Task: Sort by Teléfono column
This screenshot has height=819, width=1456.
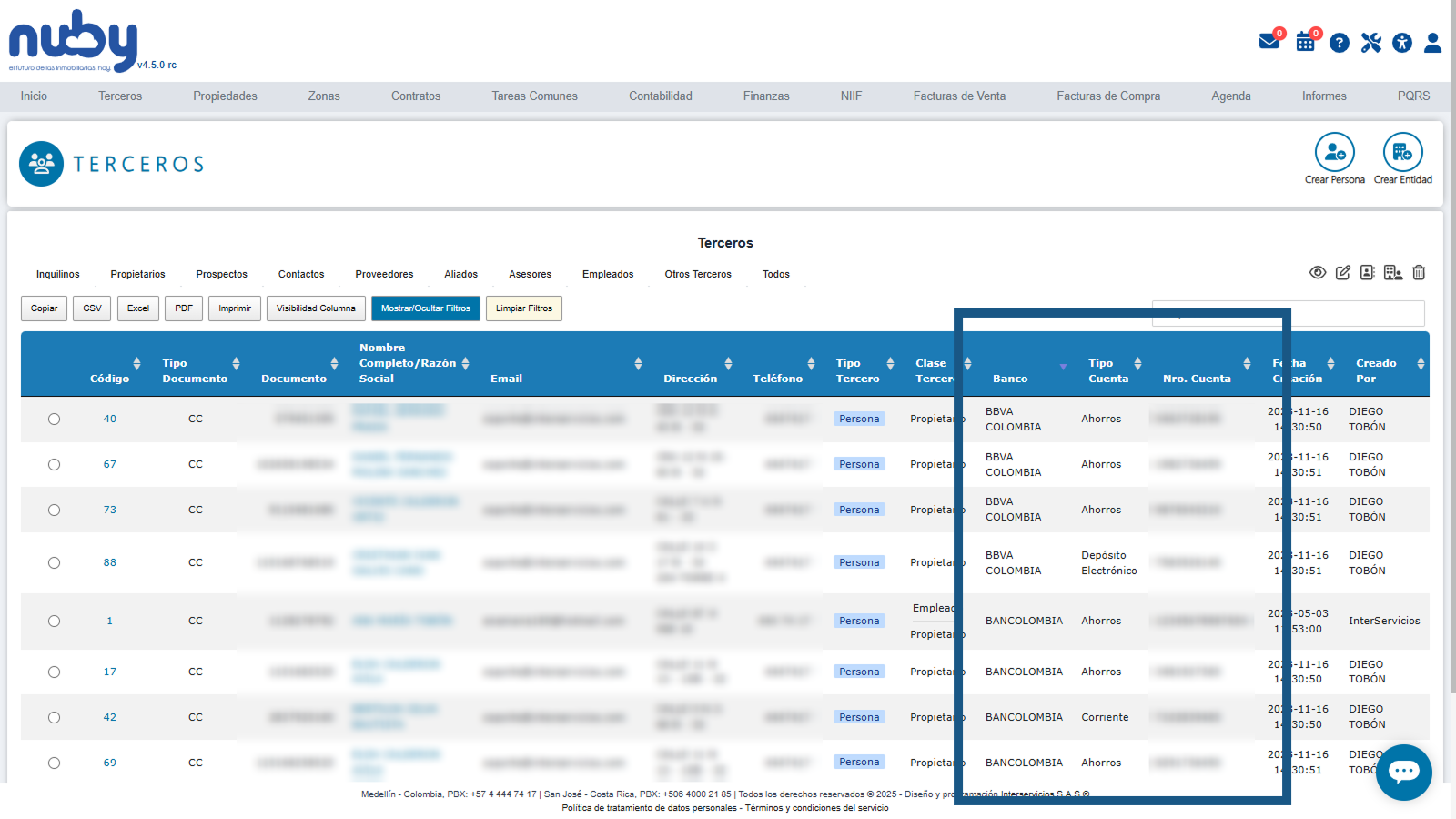Action: (x=811, y=364)
